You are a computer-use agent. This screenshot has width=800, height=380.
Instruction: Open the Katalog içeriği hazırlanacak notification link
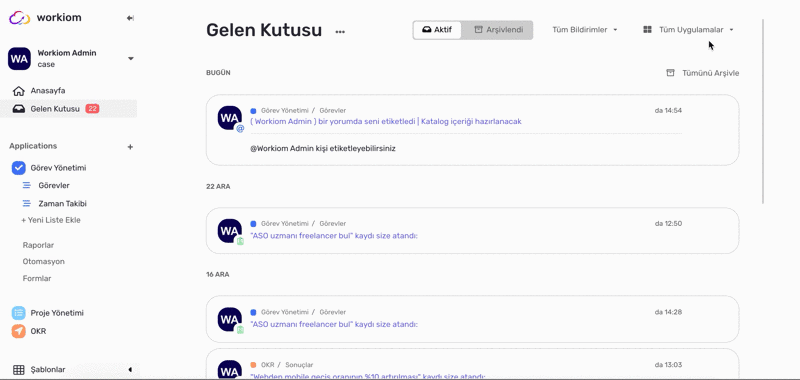pos(471,121)
